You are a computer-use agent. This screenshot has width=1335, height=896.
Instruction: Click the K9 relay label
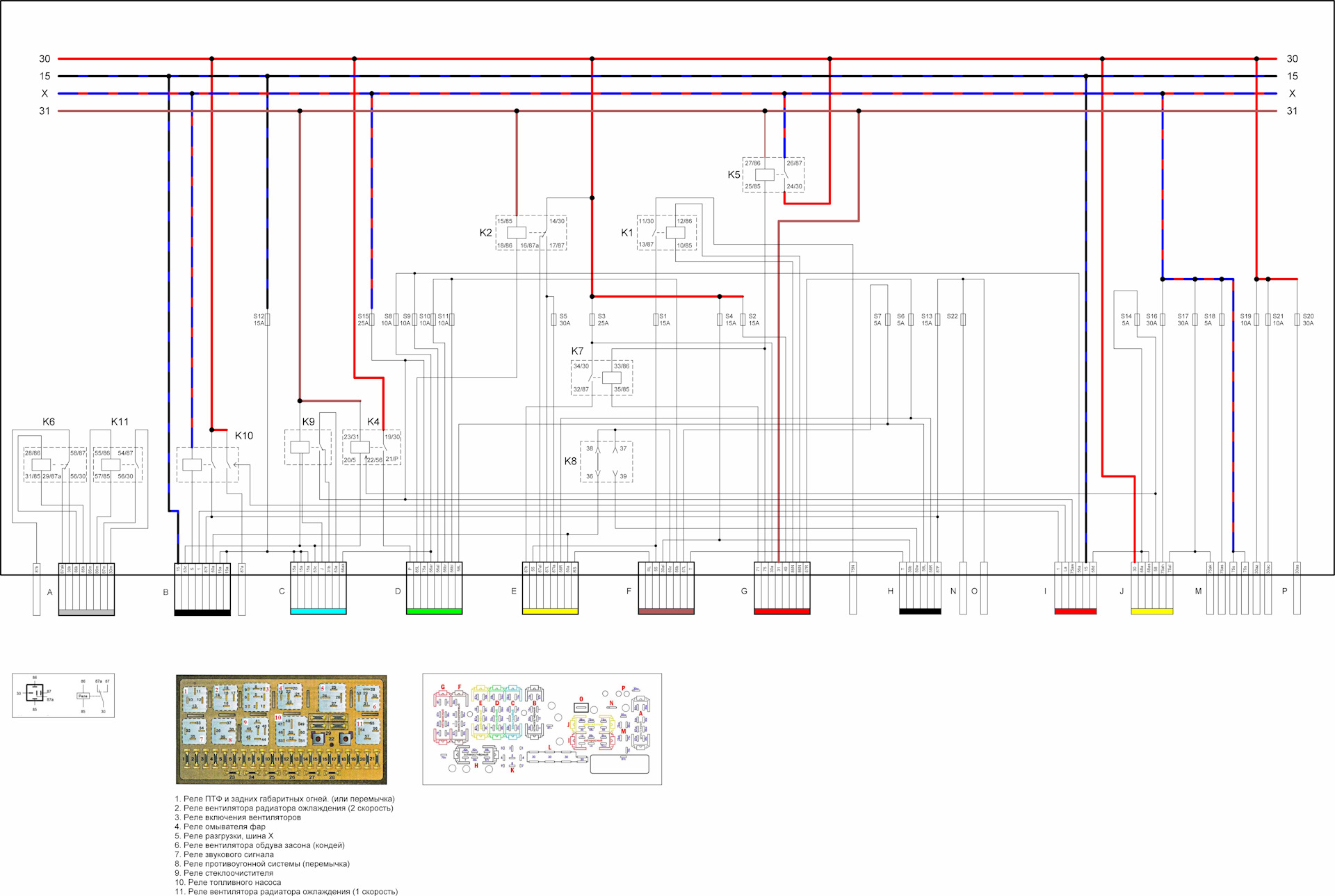(309, 422)
